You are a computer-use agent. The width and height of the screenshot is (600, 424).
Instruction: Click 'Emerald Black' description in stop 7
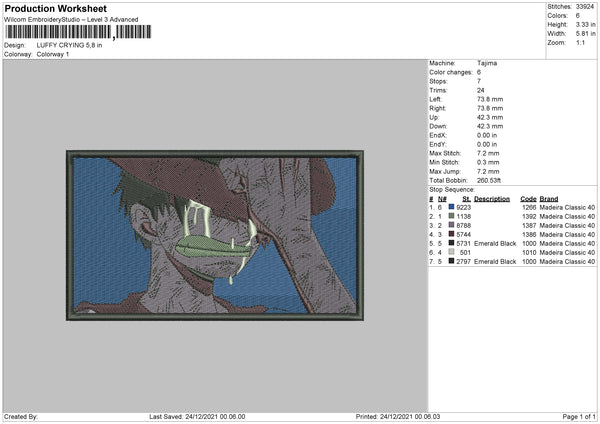tap(495, 261)
